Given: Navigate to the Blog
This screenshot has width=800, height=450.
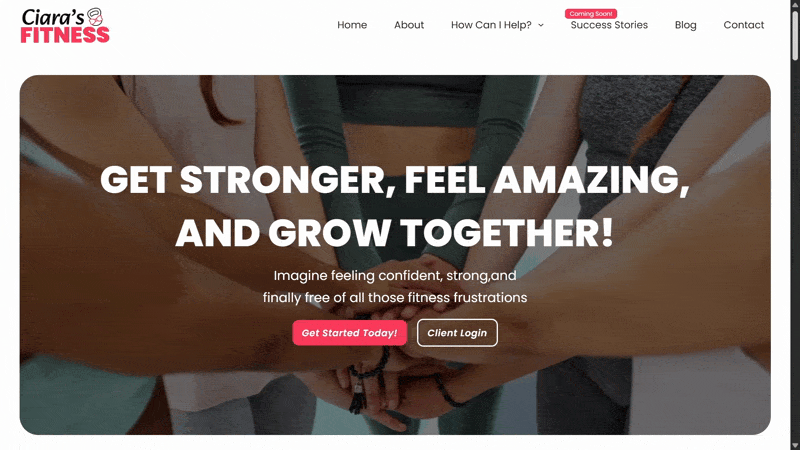Looking at the screenshot, I should [685, 25].
